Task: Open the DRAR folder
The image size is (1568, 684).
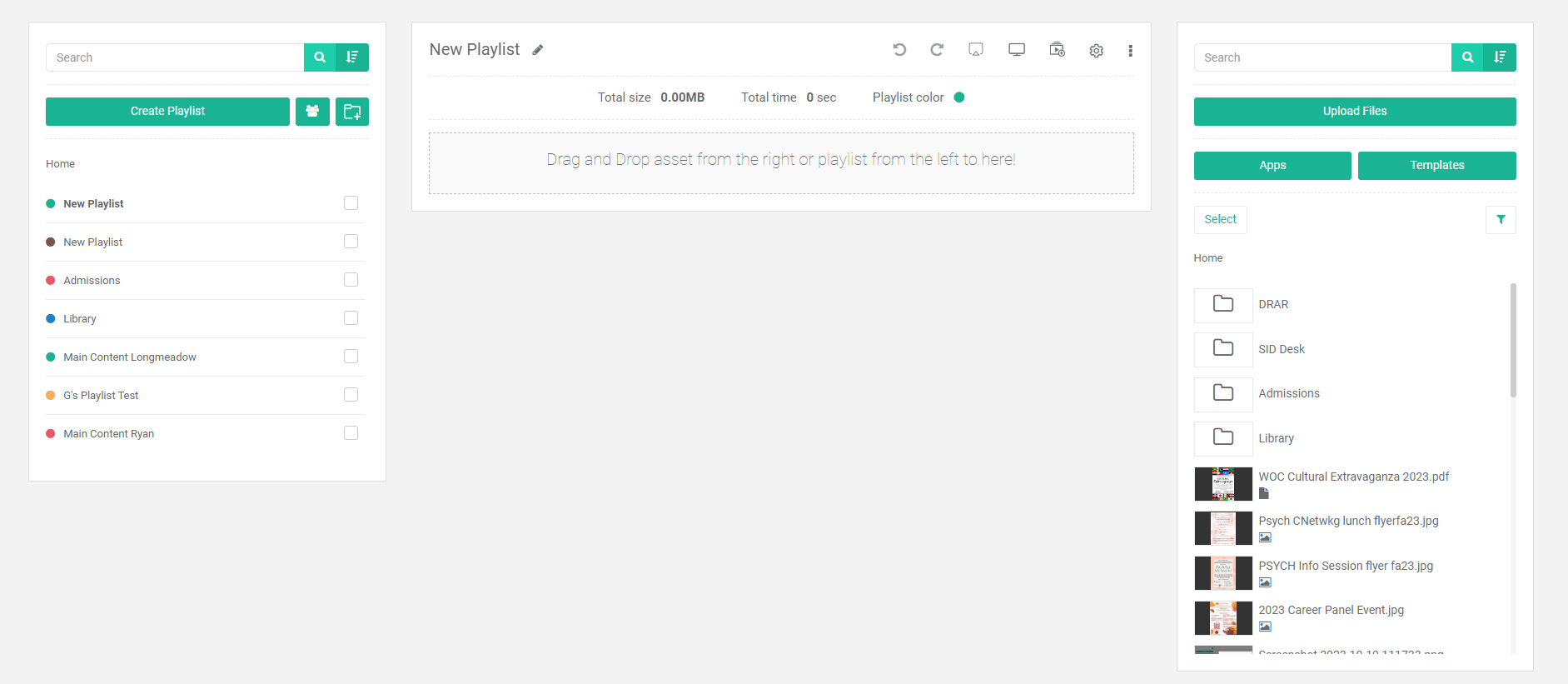Action: 1272,305
